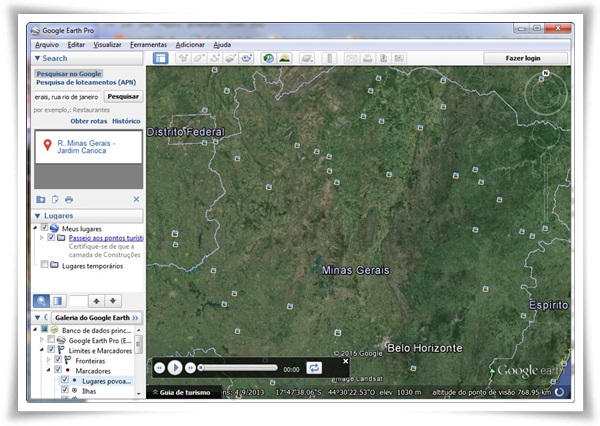Uncheck the Passeio aos pontos turísticos checkbox
This screenshot has height=426, width=600.
[51, 237]
